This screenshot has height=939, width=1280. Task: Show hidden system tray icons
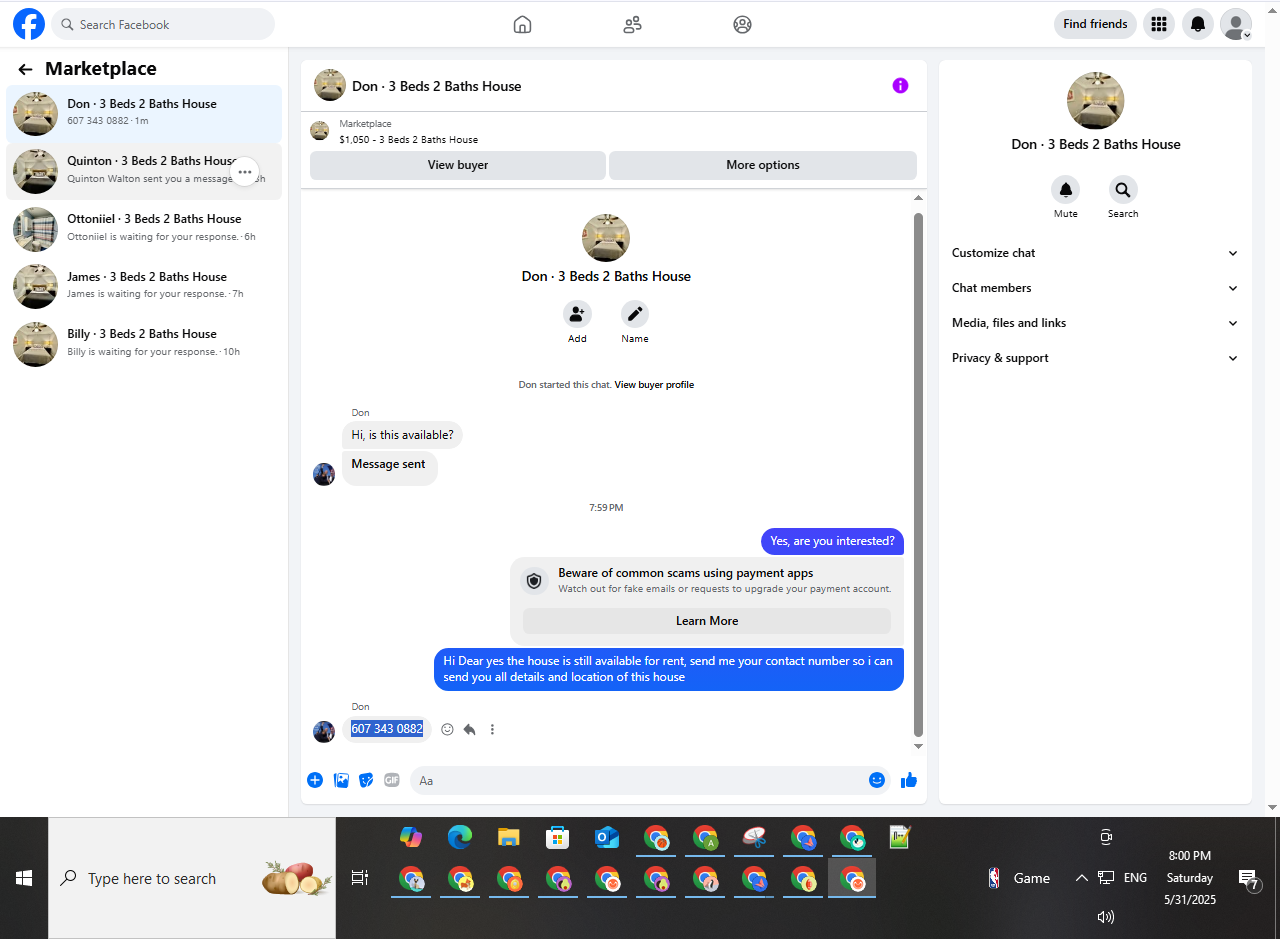coord(1081,878)
